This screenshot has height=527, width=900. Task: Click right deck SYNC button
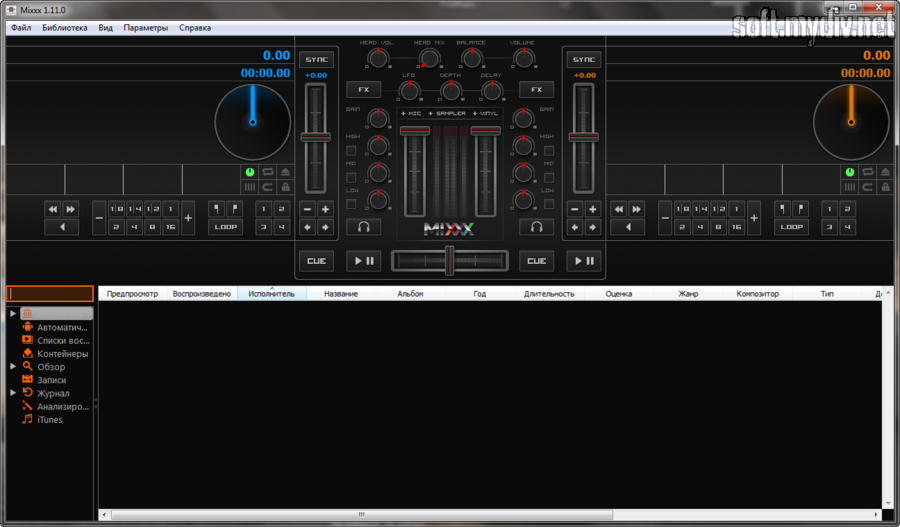pos(584,59)
